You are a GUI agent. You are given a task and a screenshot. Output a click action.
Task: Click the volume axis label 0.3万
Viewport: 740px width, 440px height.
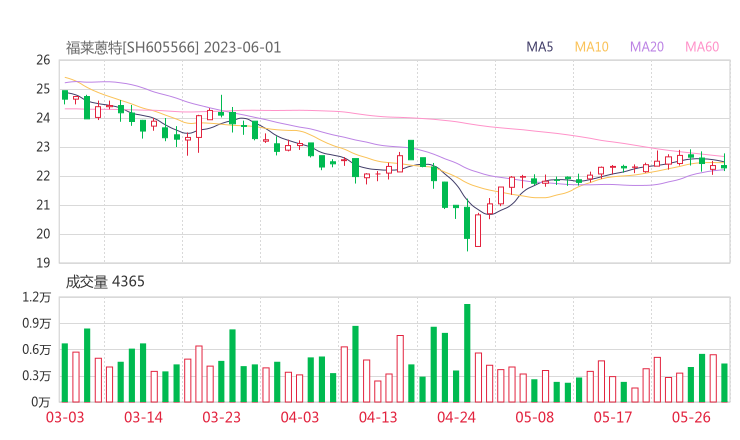click(36, 376)
